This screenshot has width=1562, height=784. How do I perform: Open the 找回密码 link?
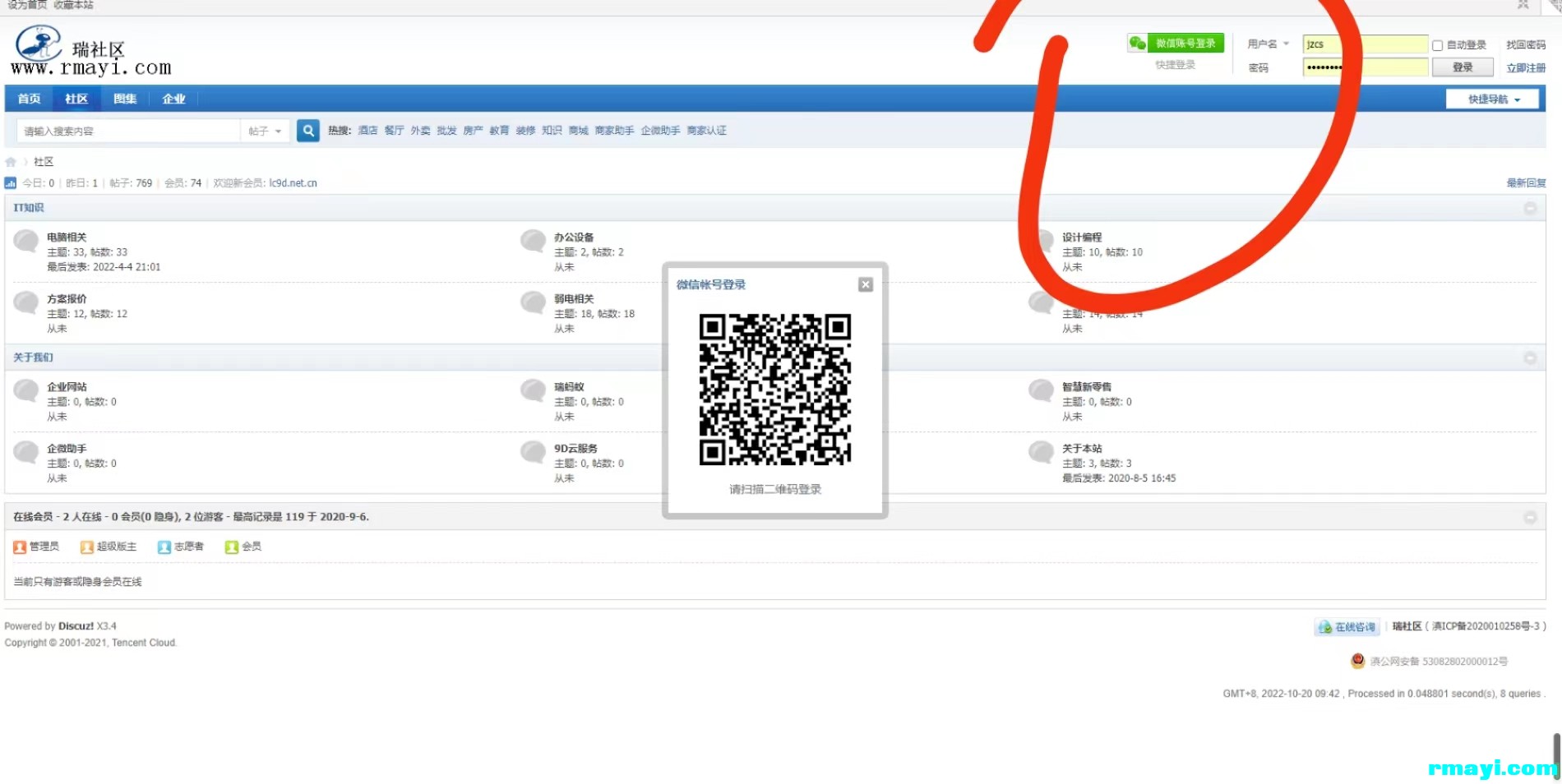point(1526,45)
